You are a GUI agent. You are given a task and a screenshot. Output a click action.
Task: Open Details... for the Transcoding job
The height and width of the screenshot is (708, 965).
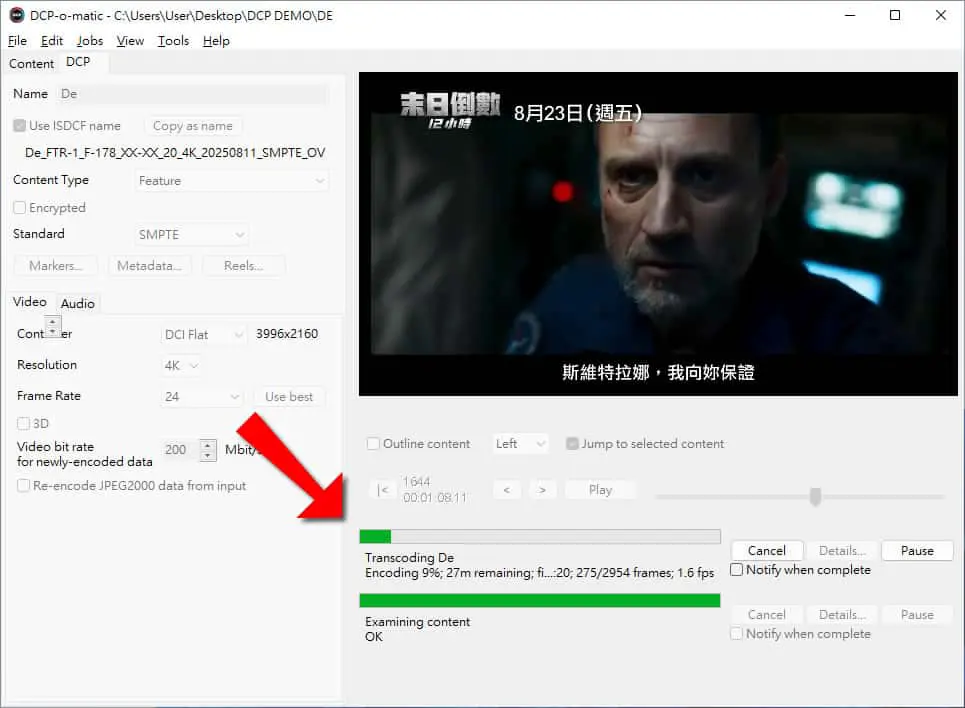(842, 551)
